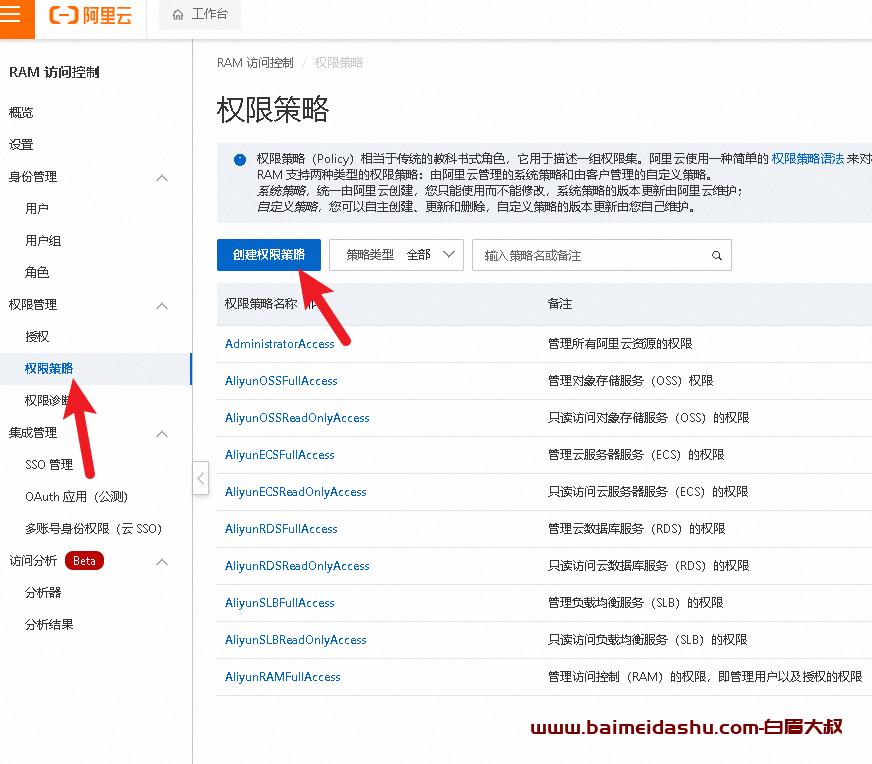Click 创建权限策略 button
This screenshot has width=872, height=764.
pos(269,255)
